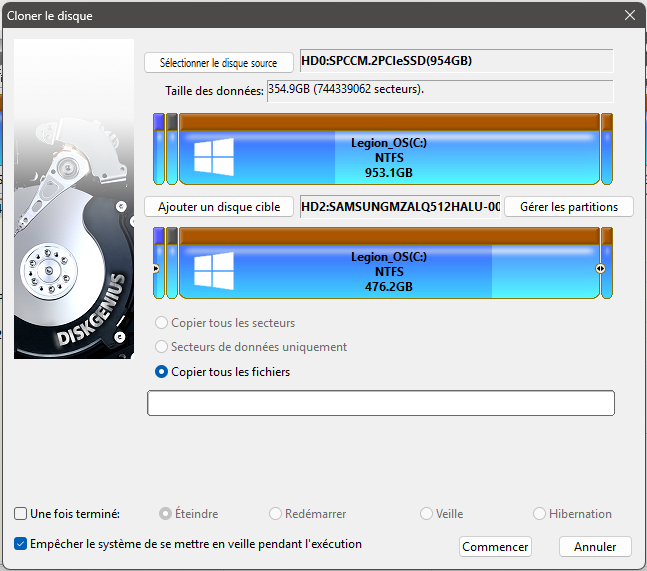Click the left edge arrow handle on target disk map

coord(156,269)
